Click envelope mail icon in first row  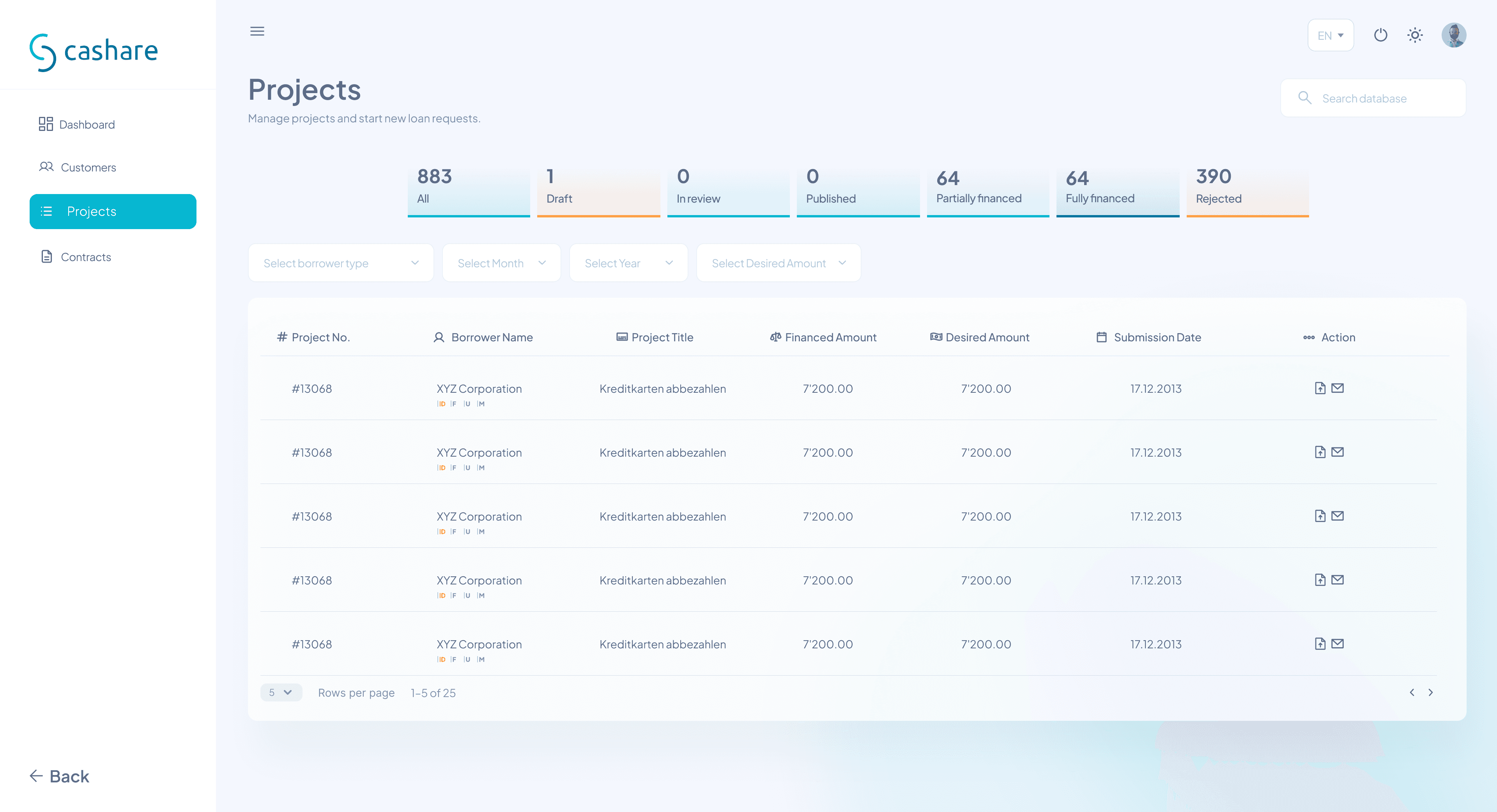(x=1338, y=388)
